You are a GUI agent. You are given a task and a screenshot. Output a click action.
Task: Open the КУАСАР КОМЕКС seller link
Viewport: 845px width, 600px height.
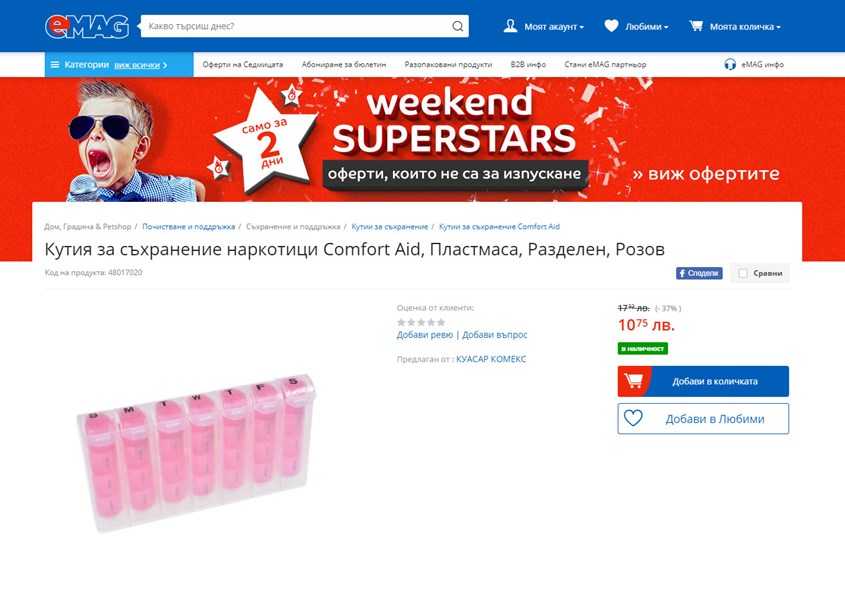pos(491,359)
